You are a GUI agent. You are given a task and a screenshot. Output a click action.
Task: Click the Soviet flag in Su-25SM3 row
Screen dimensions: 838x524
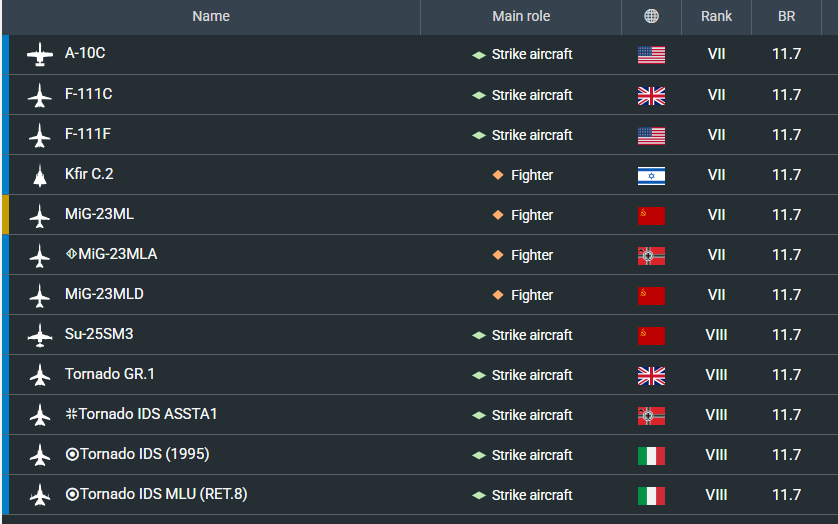point(651,335)
